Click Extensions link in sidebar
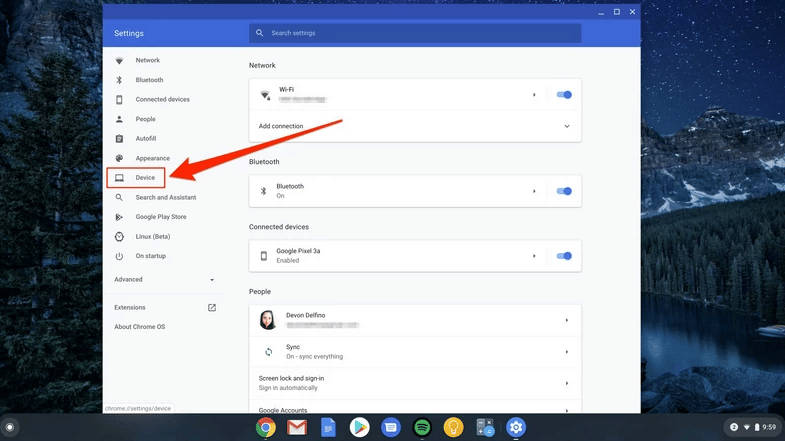The height and width of the screenshot is (441, 785). pyautogui.click(x=130, y=307)
